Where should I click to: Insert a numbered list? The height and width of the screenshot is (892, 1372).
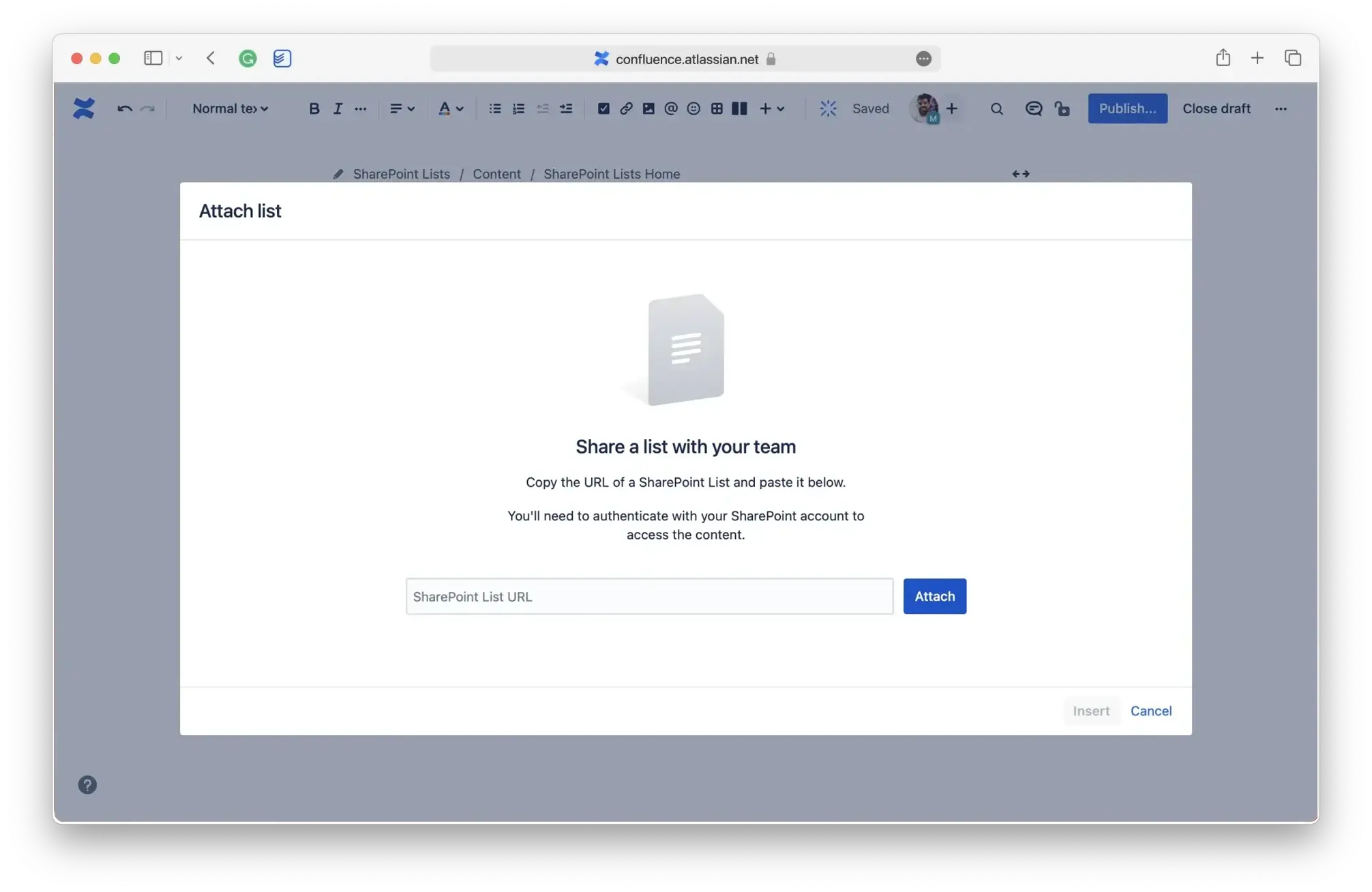pyautogui.click(x=518, y=108)
